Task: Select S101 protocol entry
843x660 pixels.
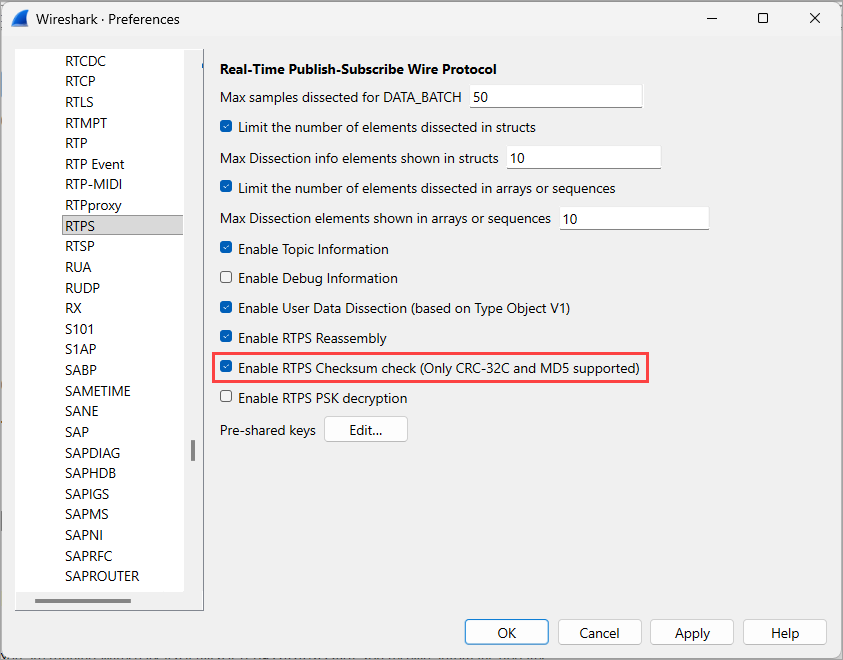Action: pyautogui.click(x=79, y=329)
